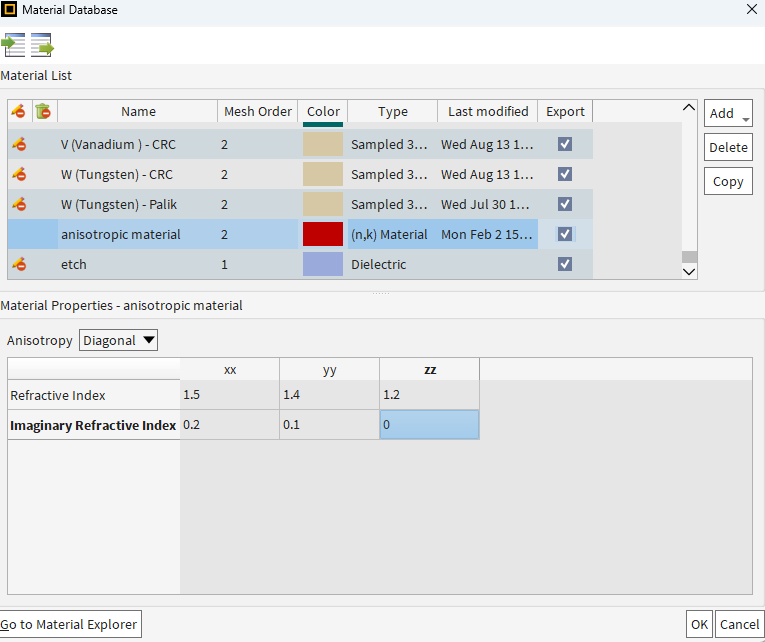Open the Add button dropdown arrow
Image resolution: width=765 pixels, height=642 pixels.
pyautogui.click(x=745, y=120)
